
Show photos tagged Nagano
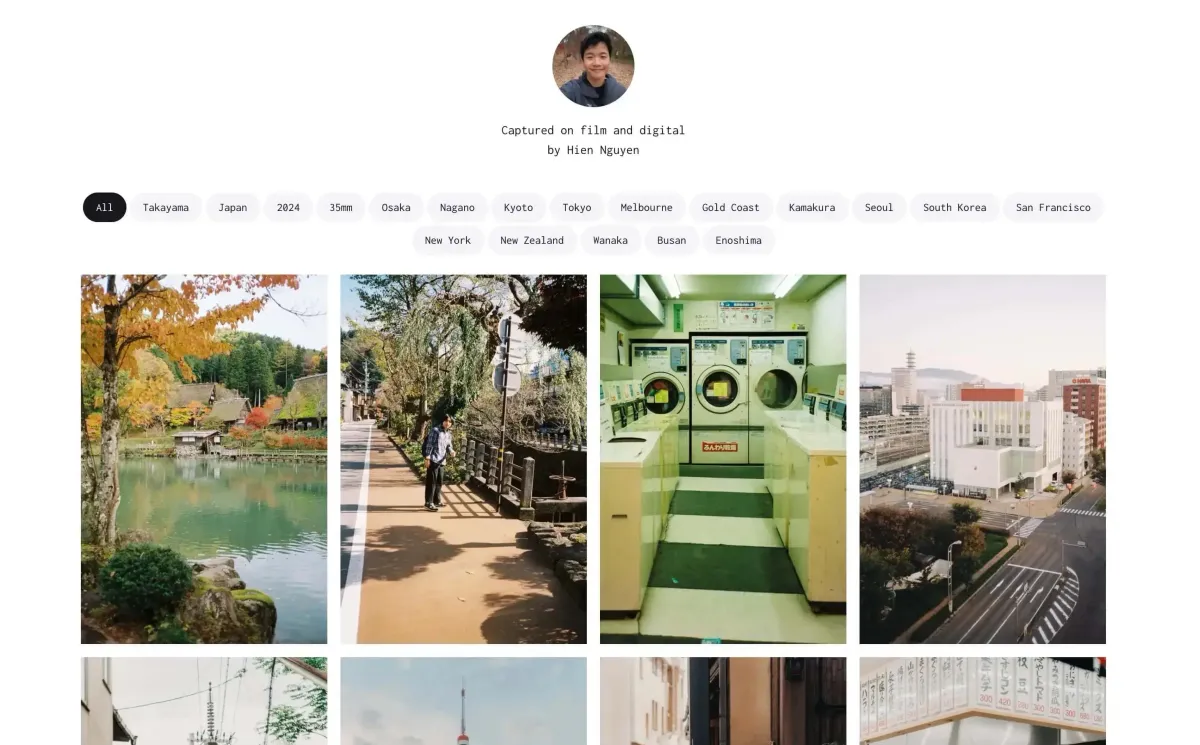(x=457, y=207)
